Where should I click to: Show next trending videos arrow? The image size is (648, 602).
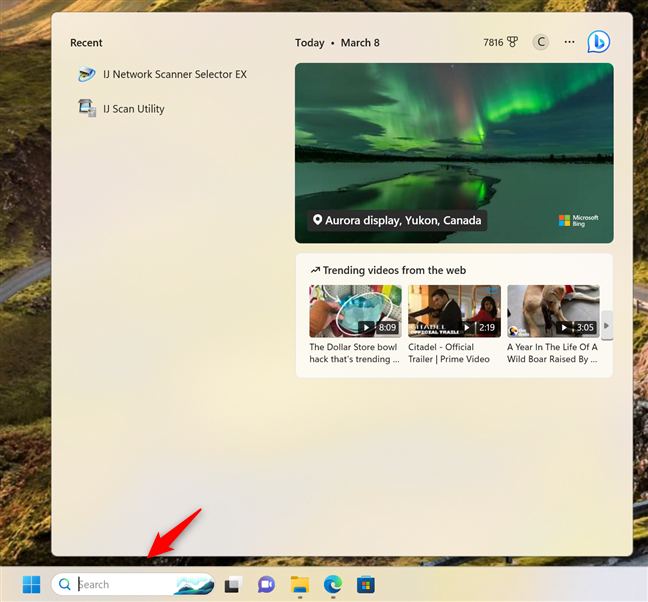click(x=606, y=326)
